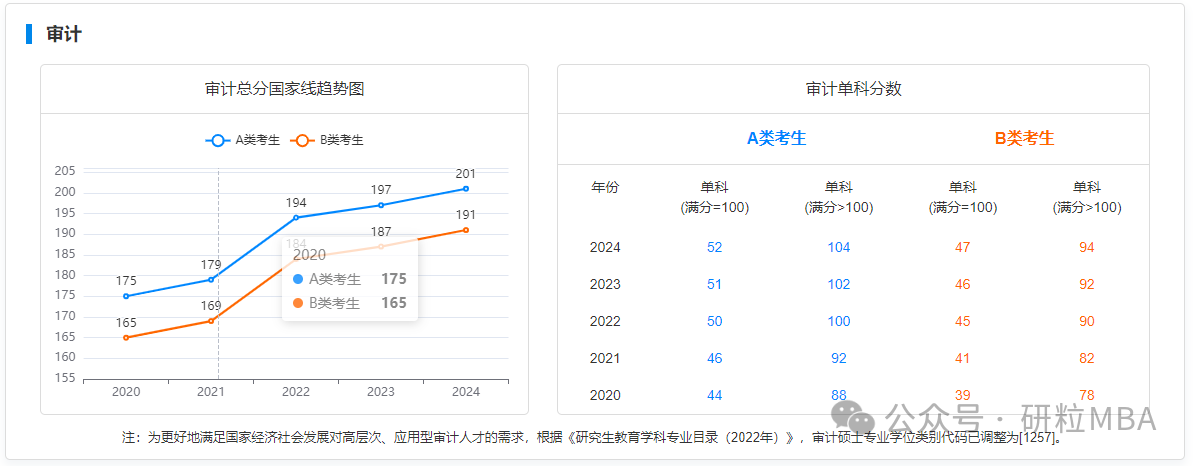The height and width of the screenshot is (466, 1193).
Task: Click the value 47 in the 2024 row
Action: [x=962, y=247]
